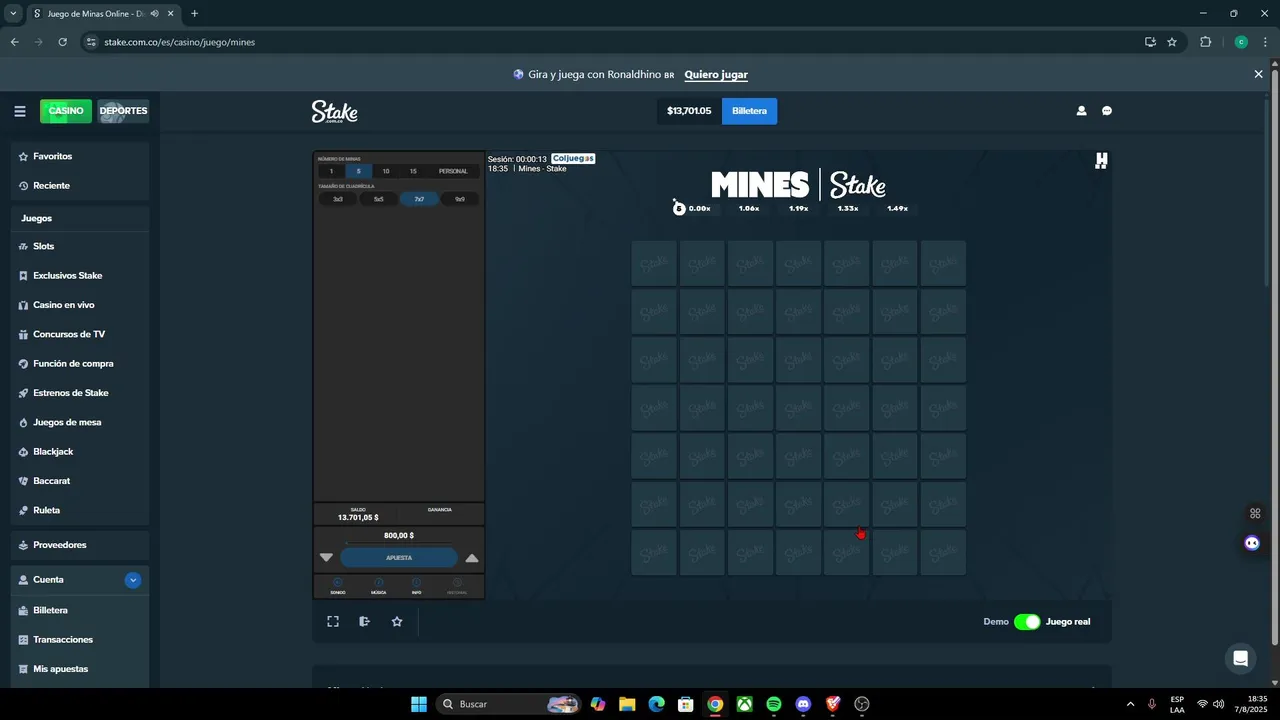Bookmark this page with the star icon
This screenshot has height=720, width=1280.
coord(1172,42)
